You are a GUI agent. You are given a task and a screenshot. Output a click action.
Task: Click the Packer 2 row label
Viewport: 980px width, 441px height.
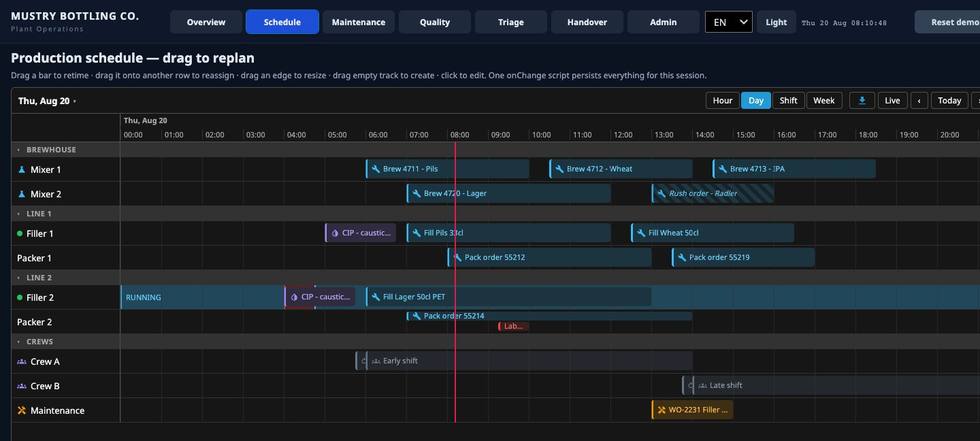click(x=34, y=322)
